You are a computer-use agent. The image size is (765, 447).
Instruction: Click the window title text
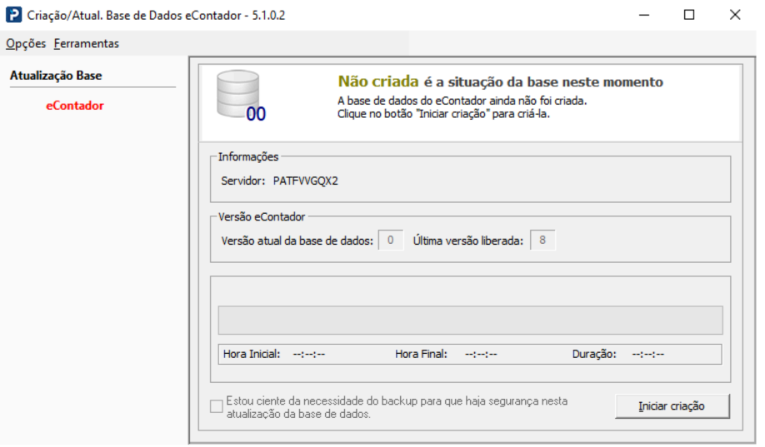point(156,16)
